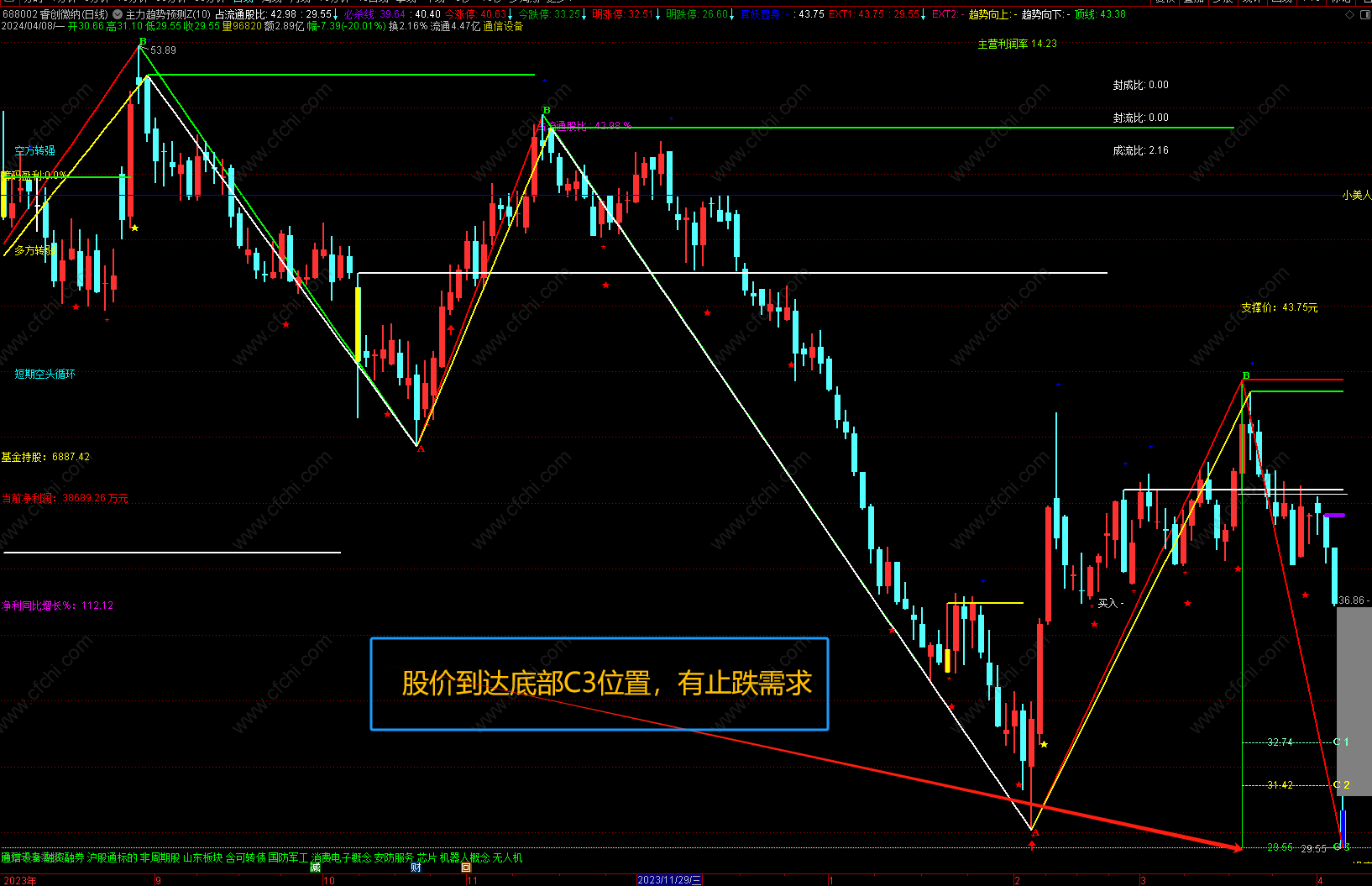Click the 回 buyback marker on timeline

pos(466,868)
